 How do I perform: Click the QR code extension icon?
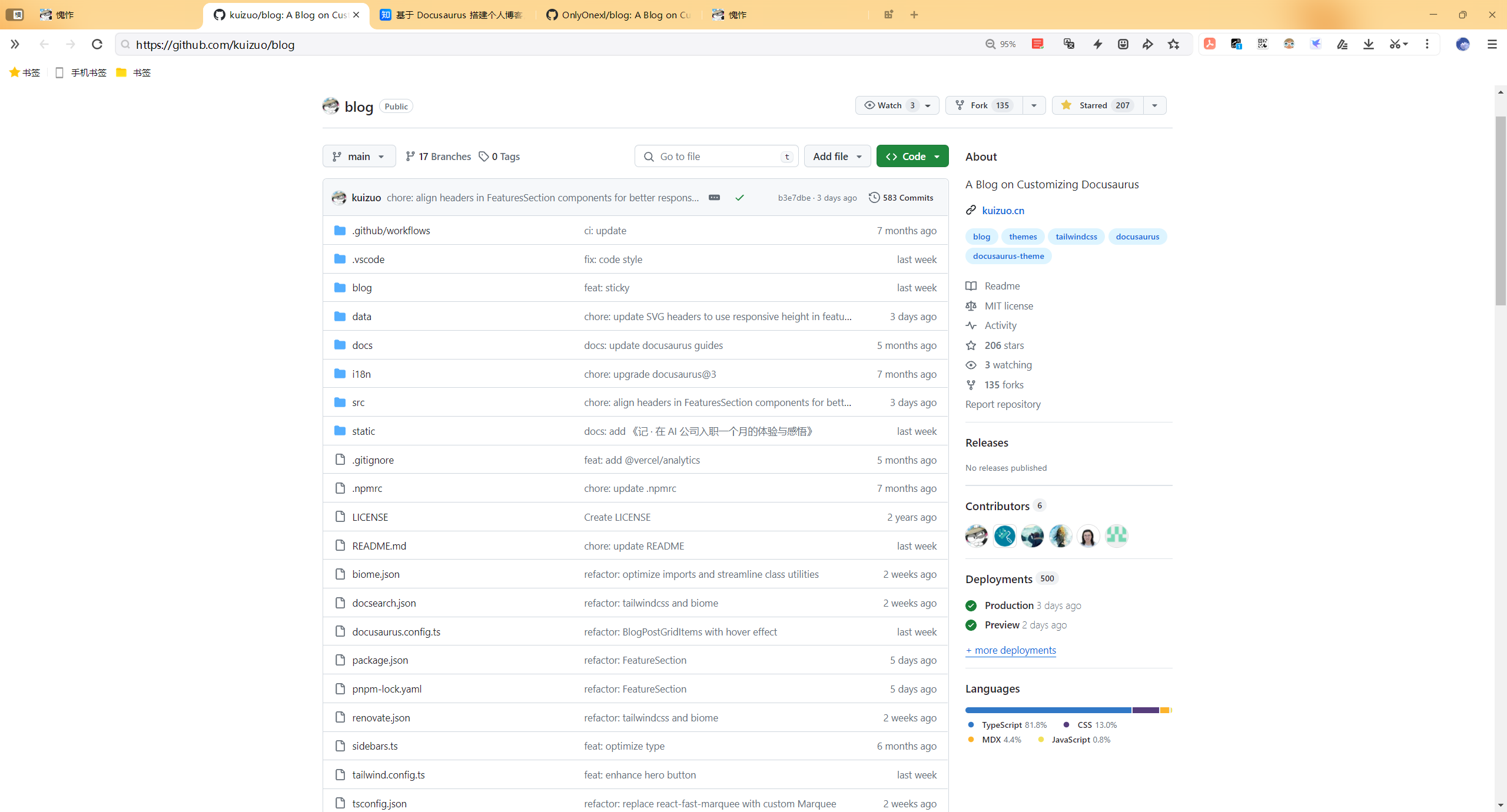[x=1263, y=44]
